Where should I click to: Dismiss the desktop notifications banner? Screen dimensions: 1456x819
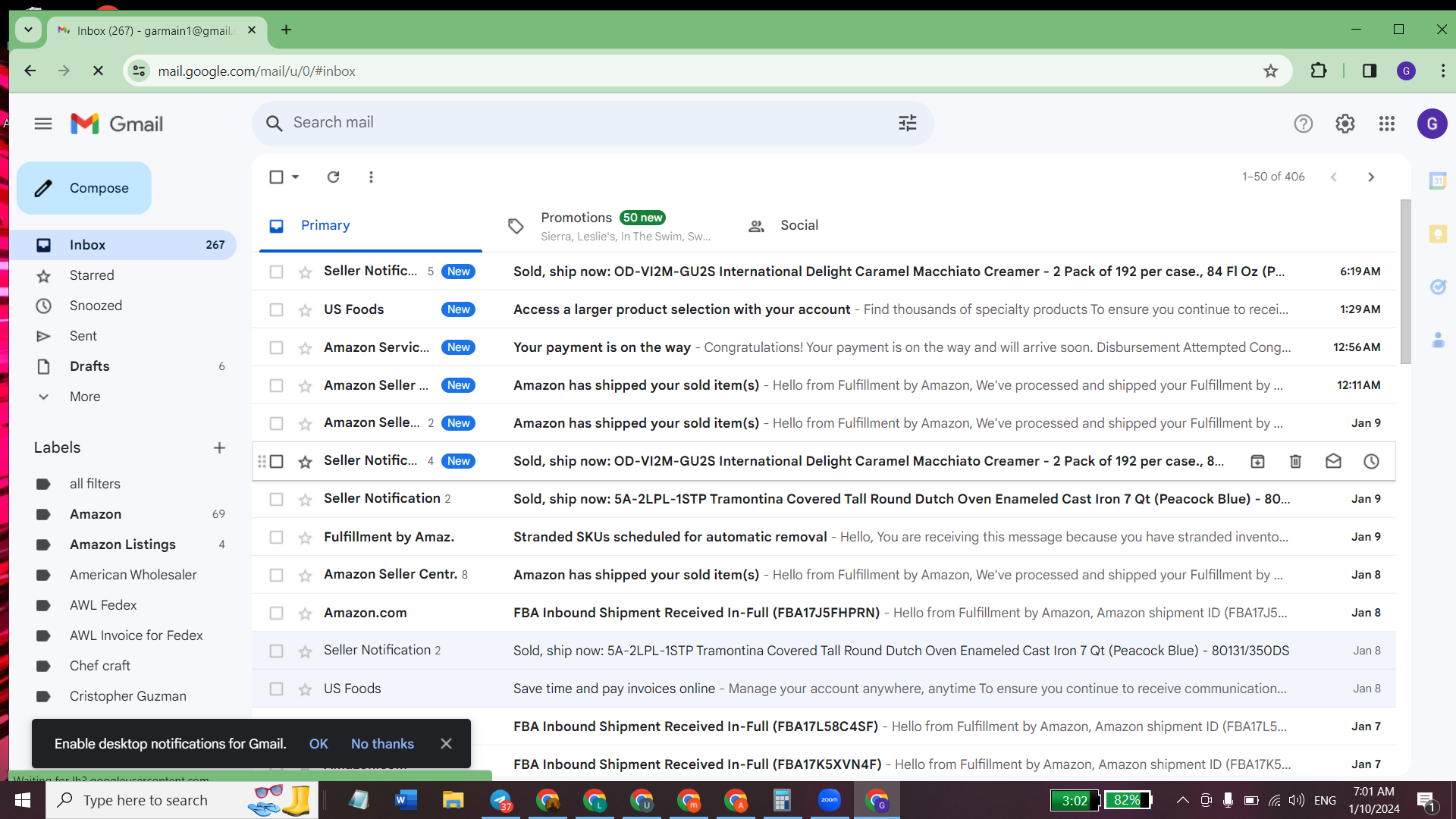[446, 744]
